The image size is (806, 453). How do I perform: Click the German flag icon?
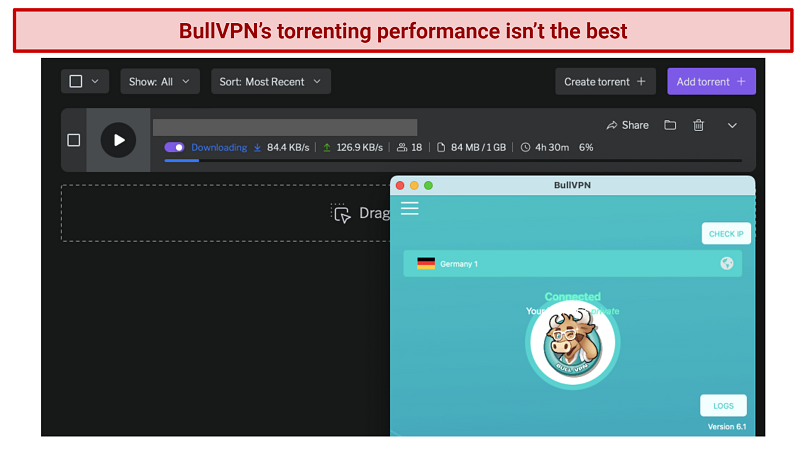point(426,263)
